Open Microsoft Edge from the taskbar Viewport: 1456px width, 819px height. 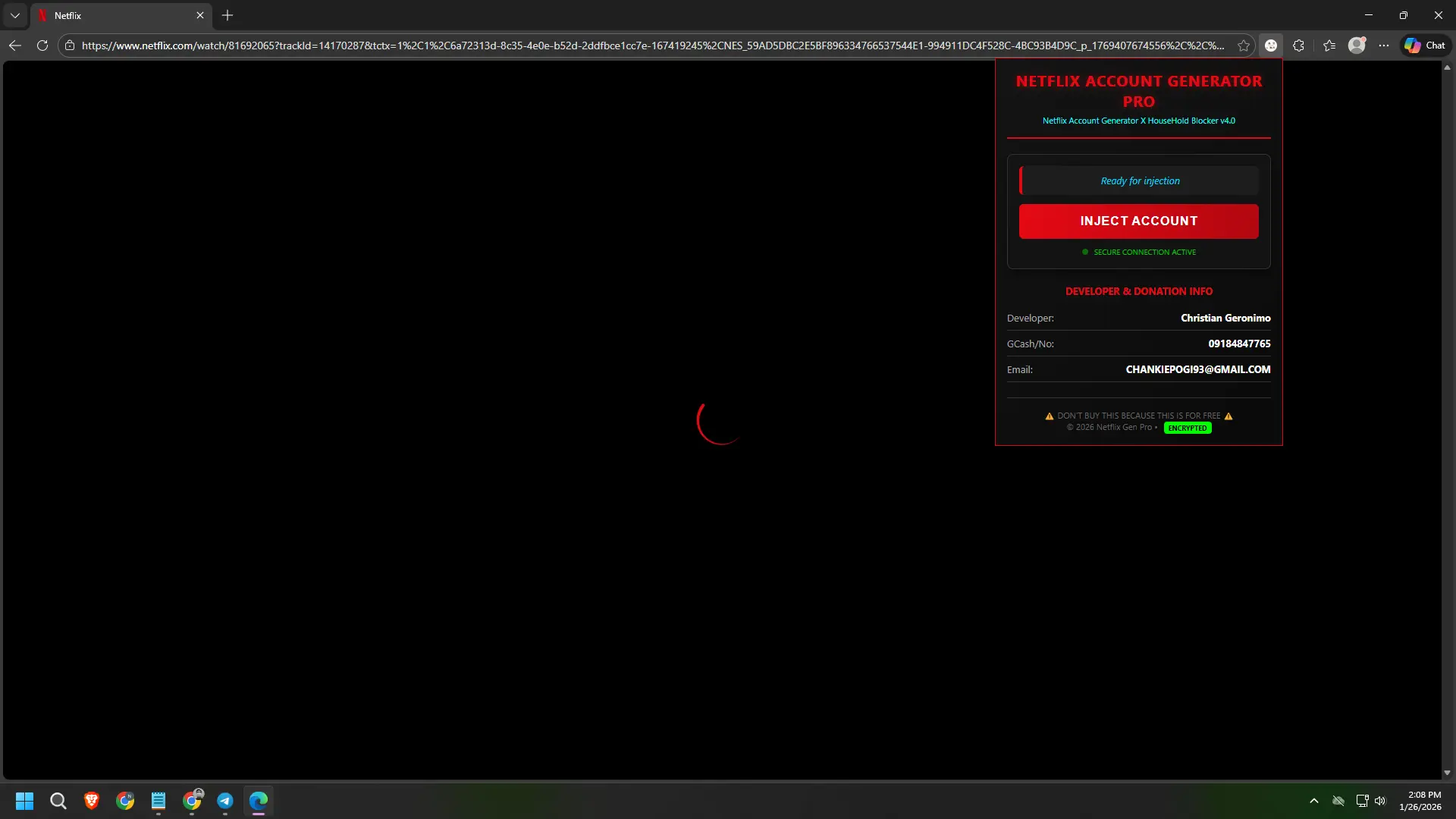pyautogui.click(x=259, y=801)
